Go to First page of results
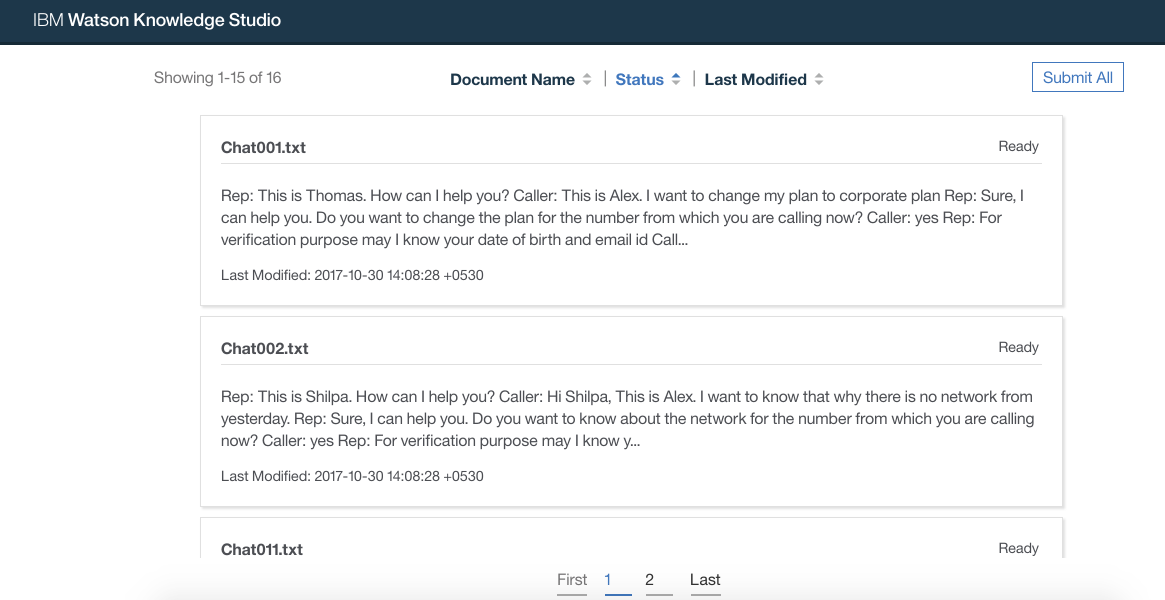The image size is (1165, 600). 572,580
